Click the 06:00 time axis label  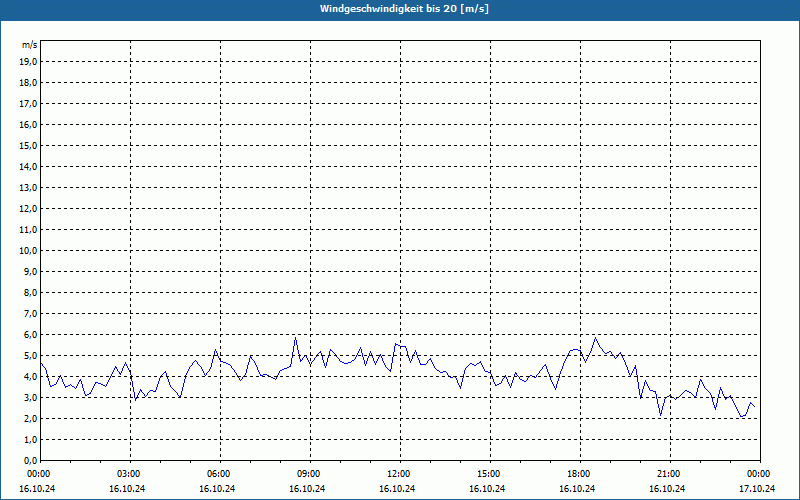[x=220, y=474]
